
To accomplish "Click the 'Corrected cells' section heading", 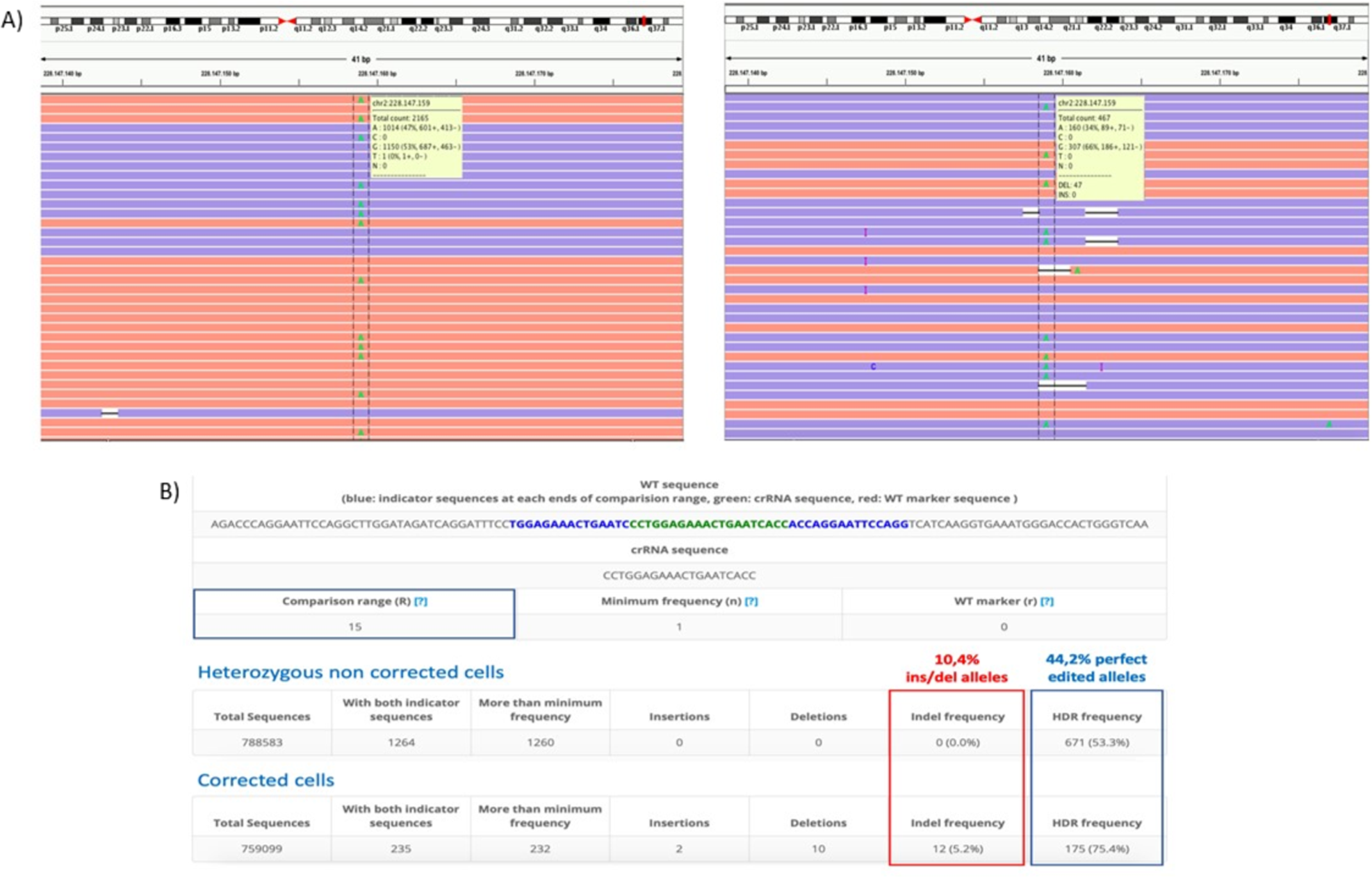I will coord(266,780).
